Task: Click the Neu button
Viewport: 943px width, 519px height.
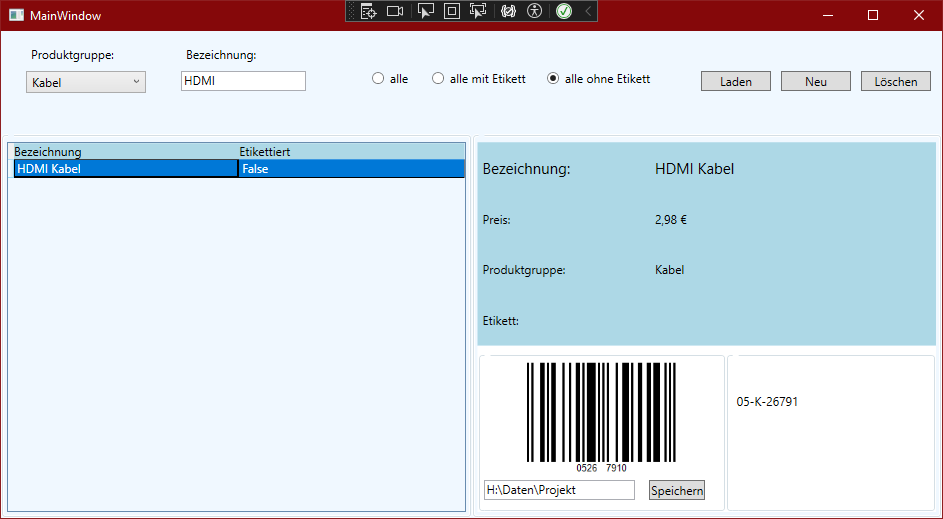Action: (x=816, y=82)
